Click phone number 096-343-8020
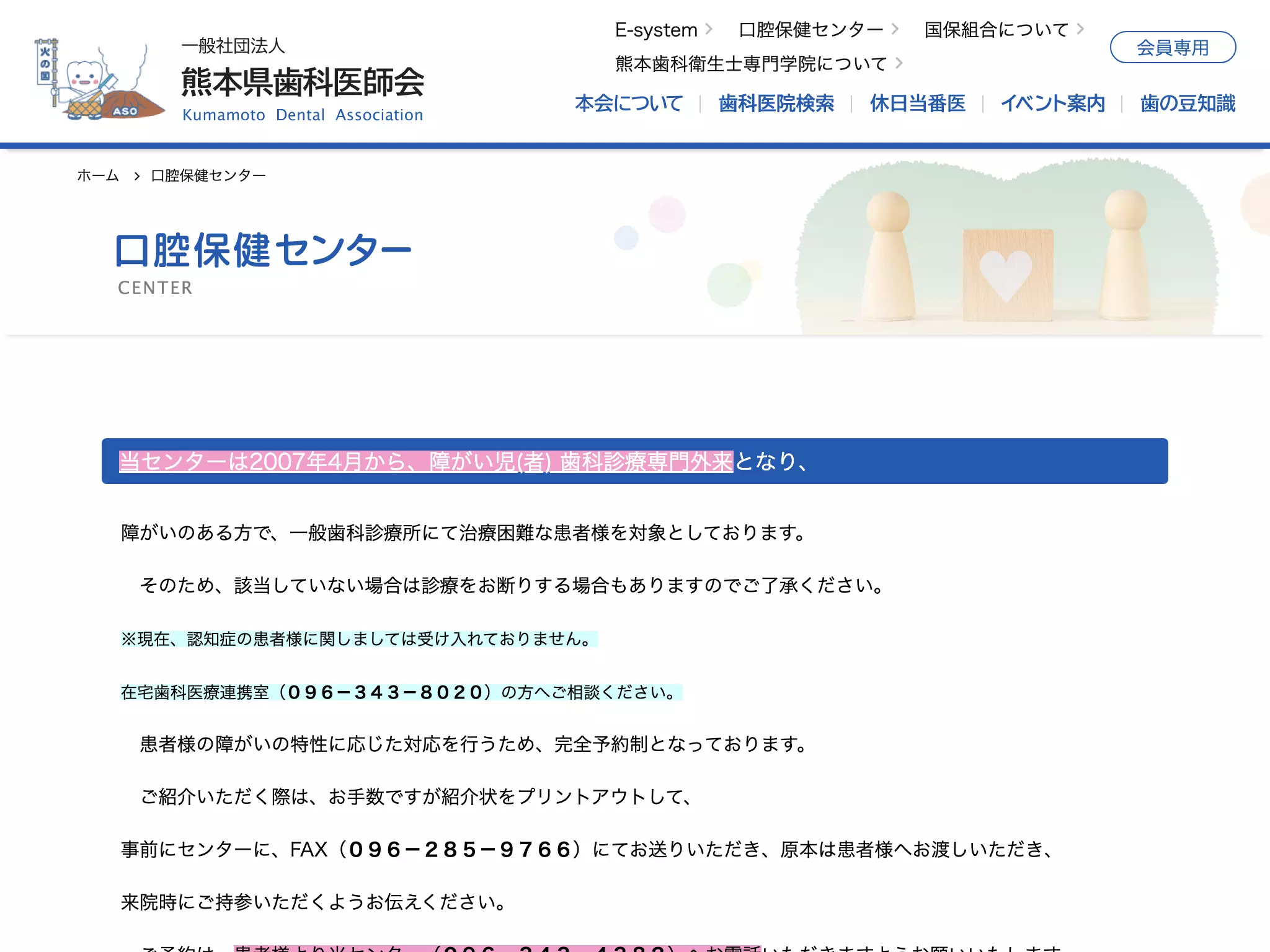 [x=385, y=692]
